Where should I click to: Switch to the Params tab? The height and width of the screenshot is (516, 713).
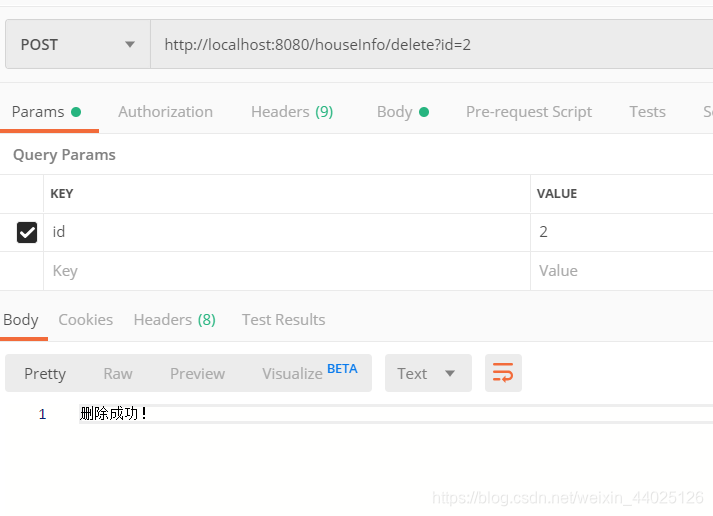tap(46, 112)
